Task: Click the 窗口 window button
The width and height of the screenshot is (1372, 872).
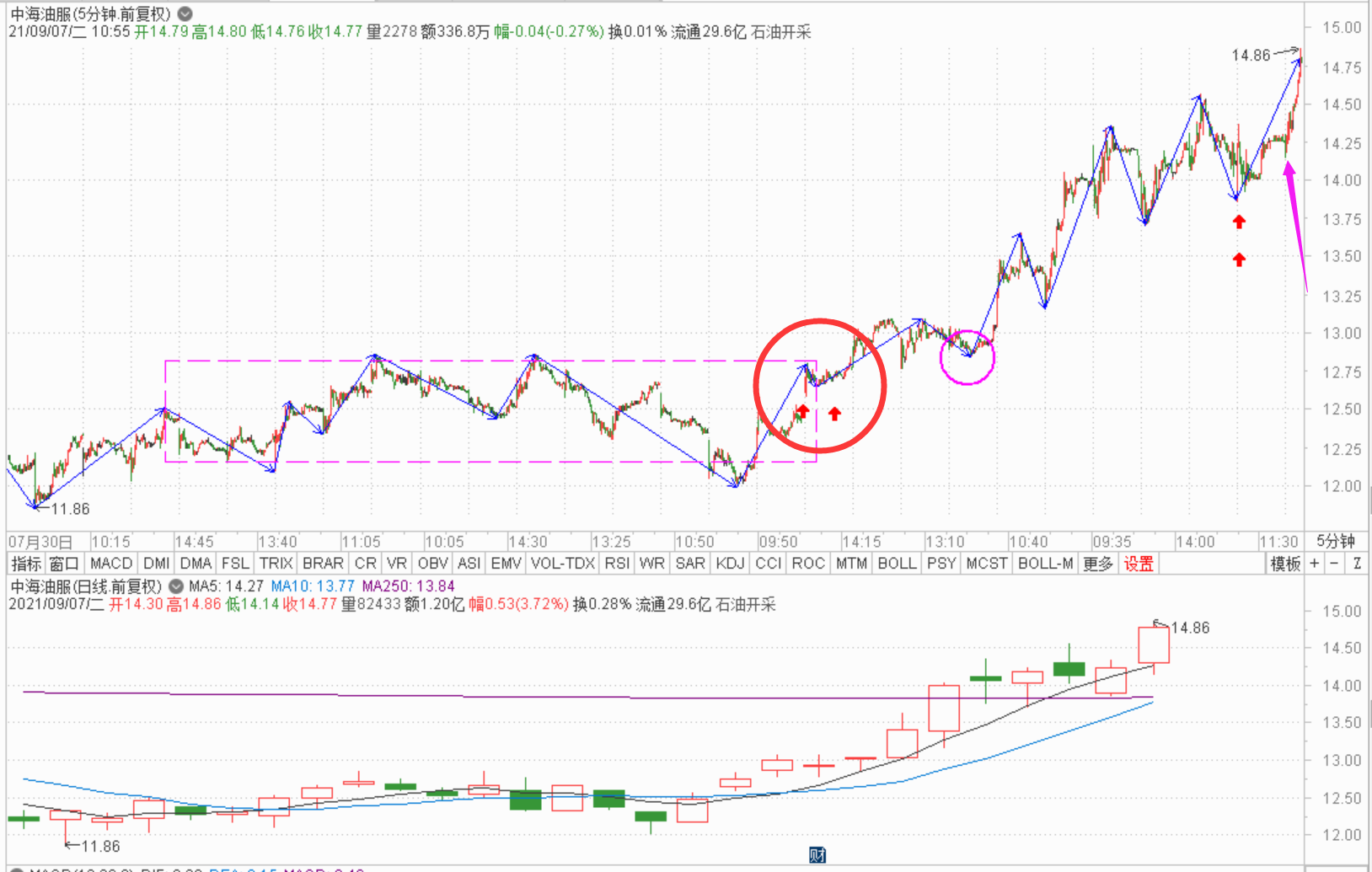Action: click(x=64, y=564)
